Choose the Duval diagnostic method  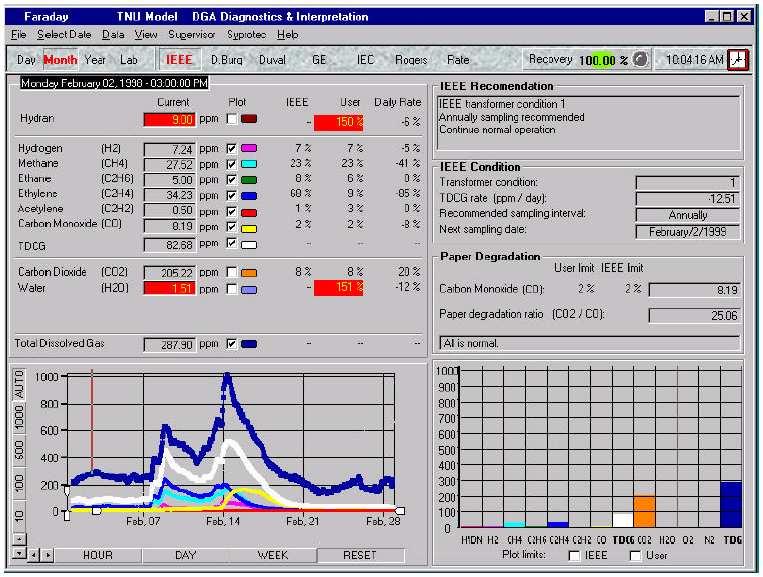pyautogui.click(x=272, y=60)
